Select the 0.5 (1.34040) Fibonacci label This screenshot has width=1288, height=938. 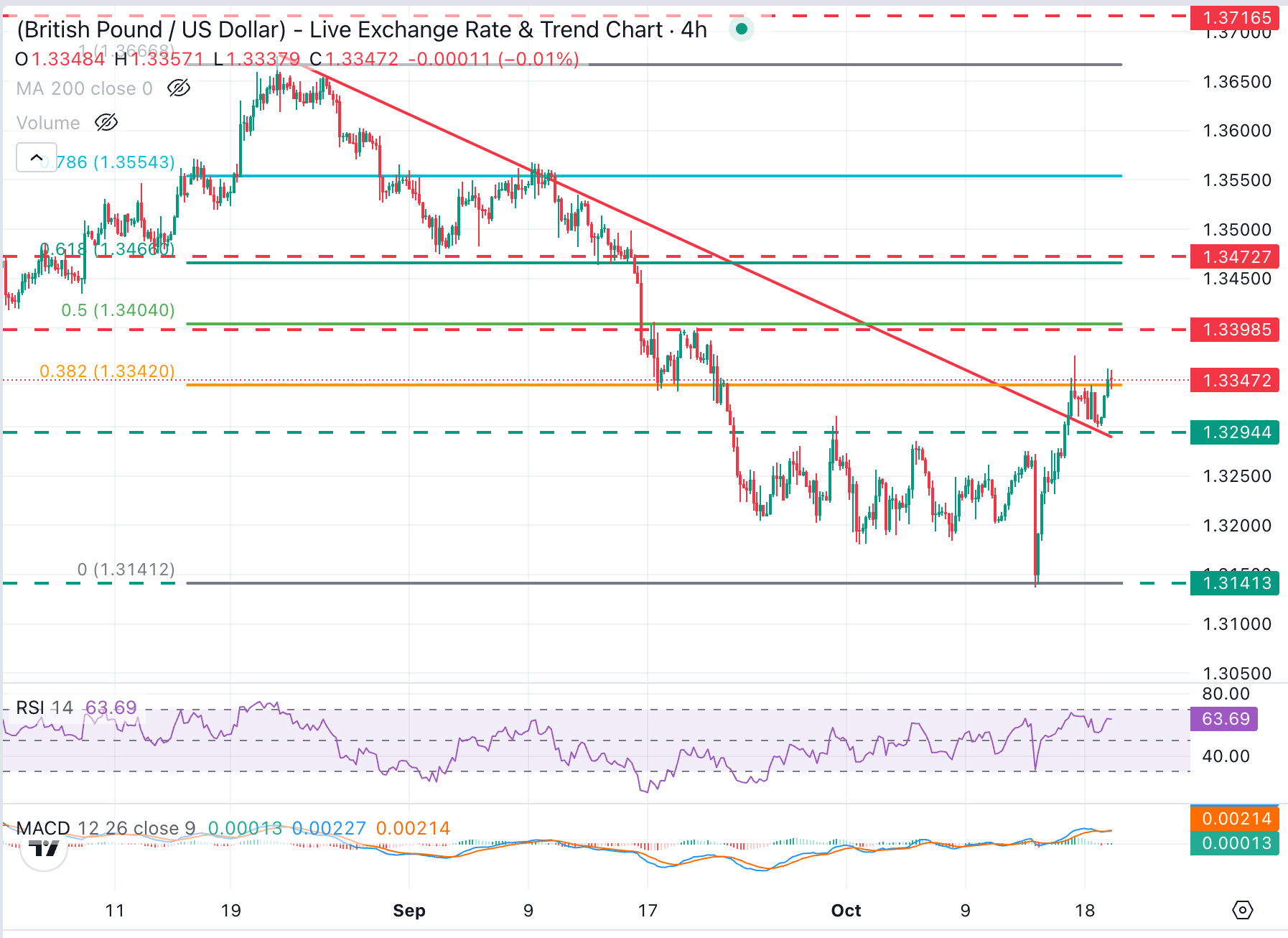pyautogui.click(x=118, y=310)
